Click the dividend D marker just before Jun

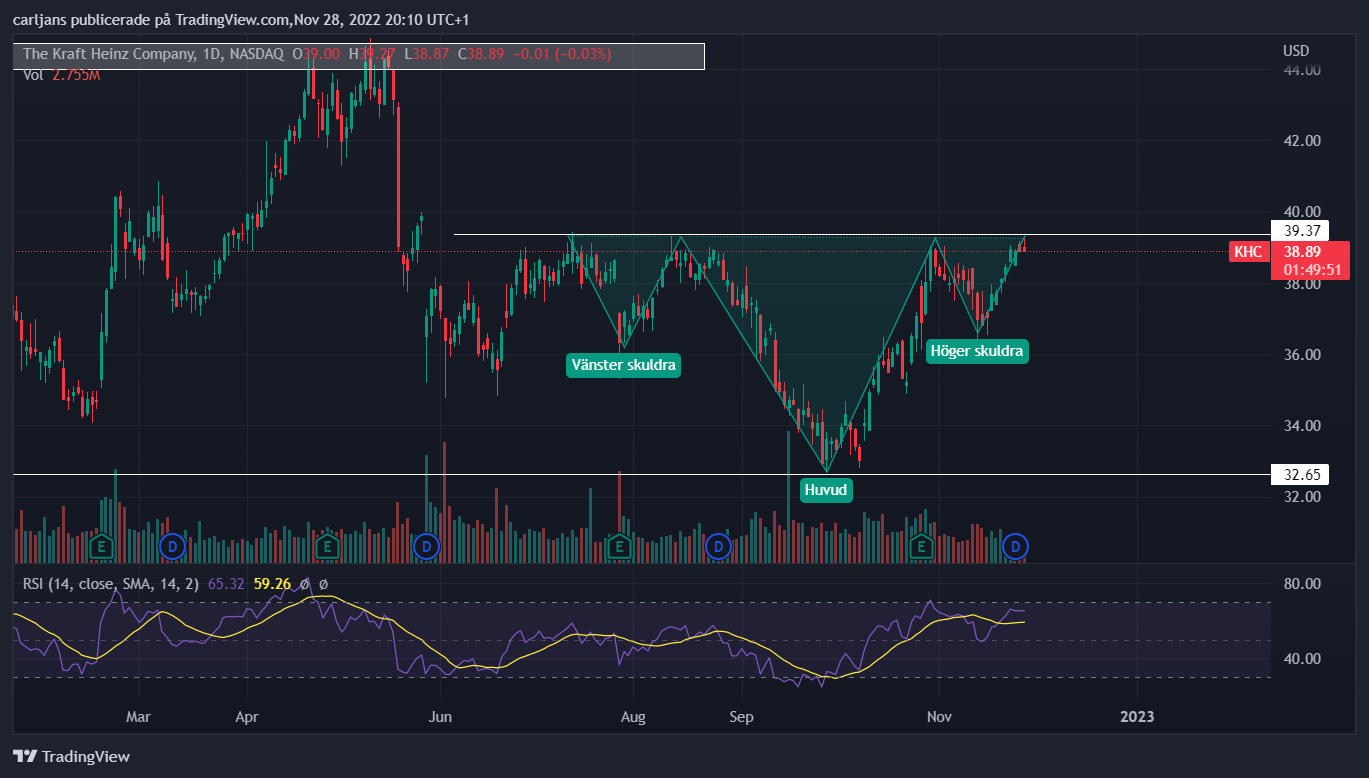(427, 546)
